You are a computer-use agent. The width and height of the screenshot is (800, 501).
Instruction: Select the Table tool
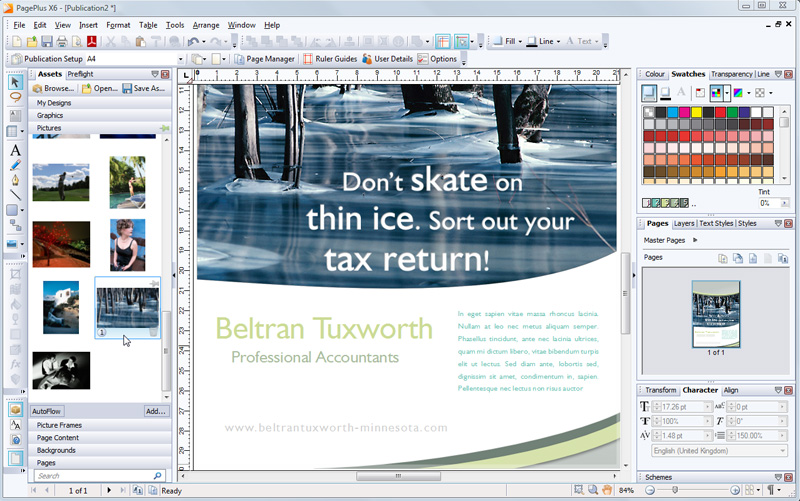(12, 131)
